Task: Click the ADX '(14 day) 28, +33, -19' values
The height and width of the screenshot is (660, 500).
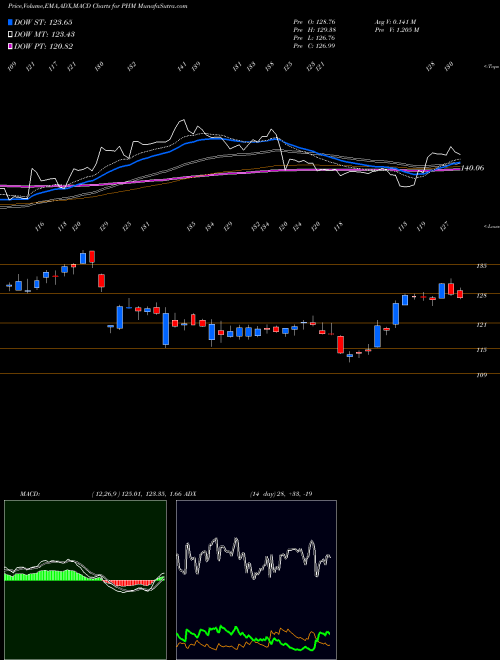Action: pyautogui.click(x=280, y=494)
